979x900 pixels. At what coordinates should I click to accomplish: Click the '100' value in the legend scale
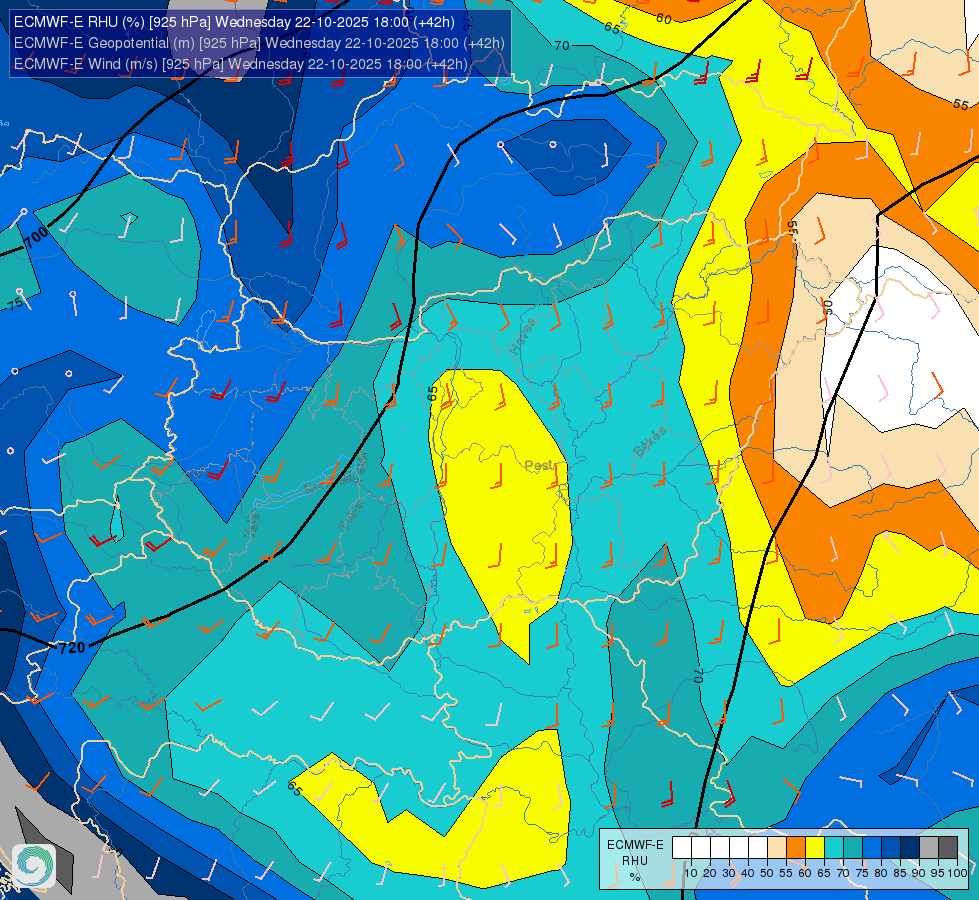click(957, 873)
